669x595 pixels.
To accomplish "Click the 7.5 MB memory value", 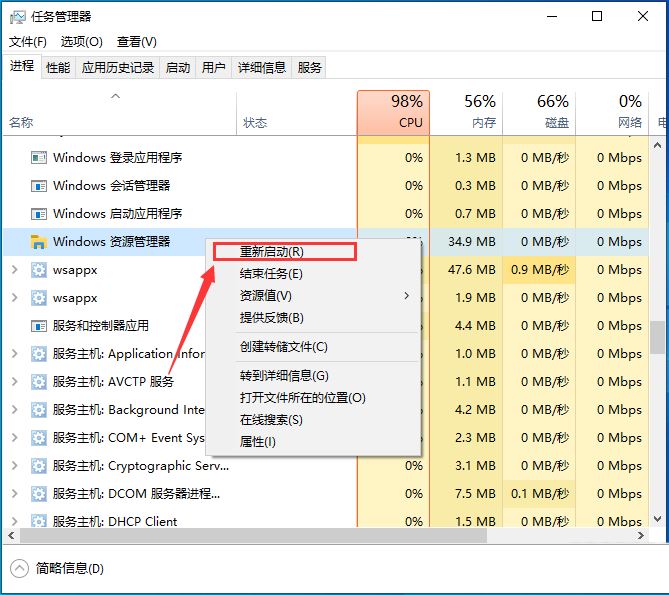I will 475,494.
